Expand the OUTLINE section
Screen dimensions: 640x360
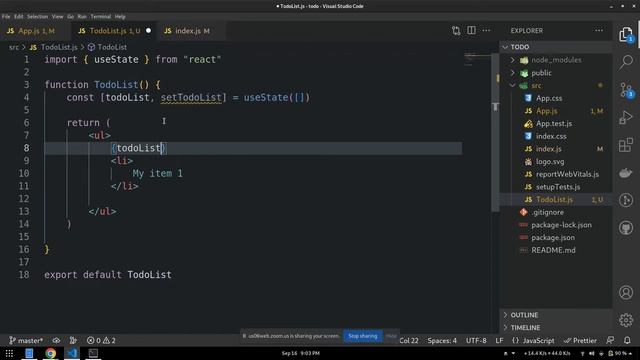click(556, 315)
